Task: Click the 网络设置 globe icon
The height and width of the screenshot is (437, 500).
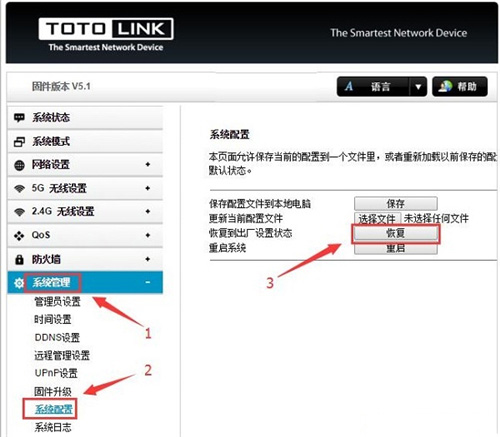Action: [19, 165]
